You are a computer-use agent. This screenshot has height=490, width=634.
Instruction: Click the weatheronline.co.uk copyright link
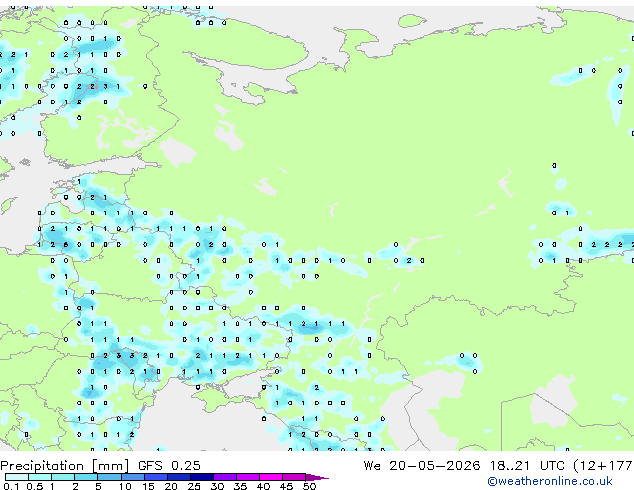click(x=549, y=481)
